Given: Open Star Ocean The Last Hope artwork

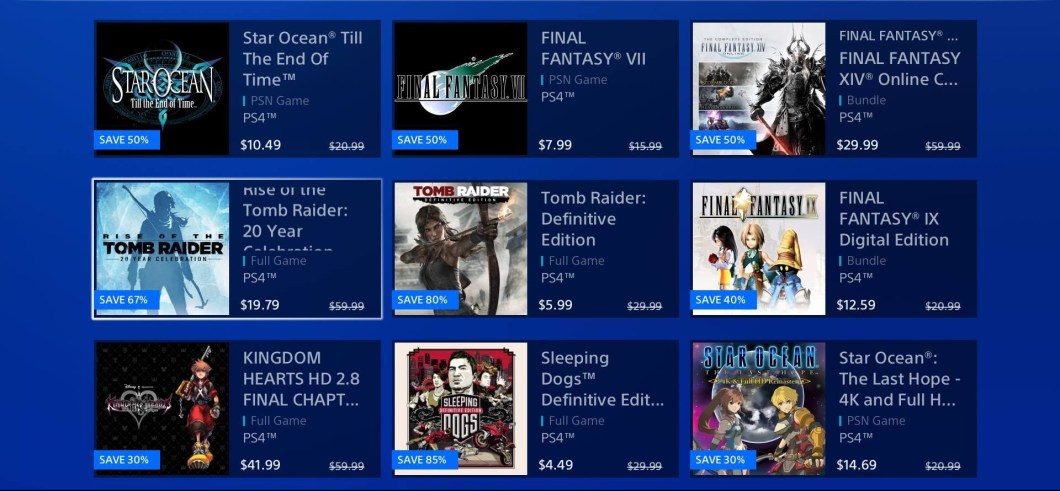Looking at the screenshot, I should 758,408.
